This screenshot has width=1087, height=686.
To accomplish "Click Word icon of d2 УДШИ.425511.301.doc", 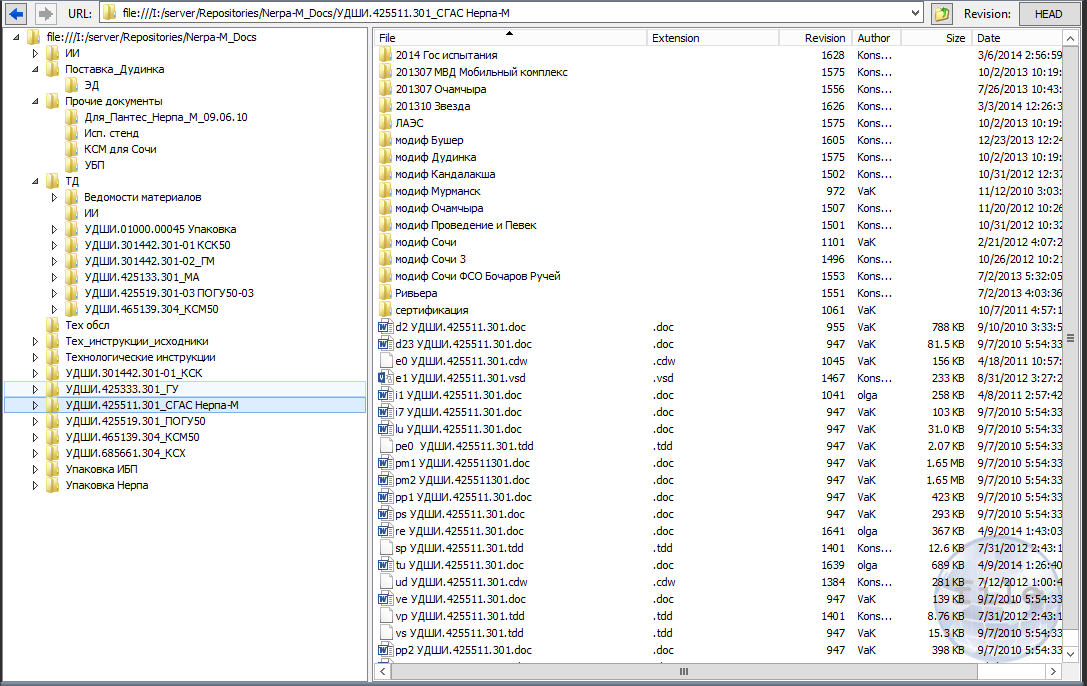I will tap(386, 327).
